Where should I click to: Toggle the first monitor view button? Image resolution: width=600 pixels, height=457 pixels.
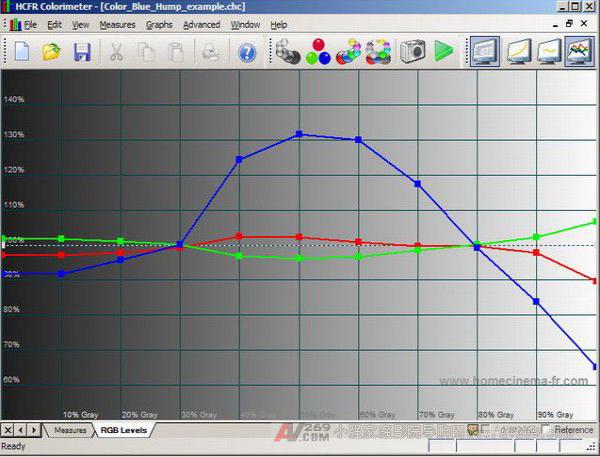485,51
